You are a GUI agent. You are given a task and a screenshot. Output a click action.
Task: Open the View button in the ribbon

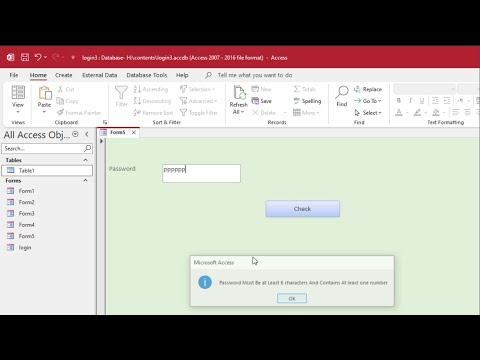pyautogui.click(x=18, y=99)
